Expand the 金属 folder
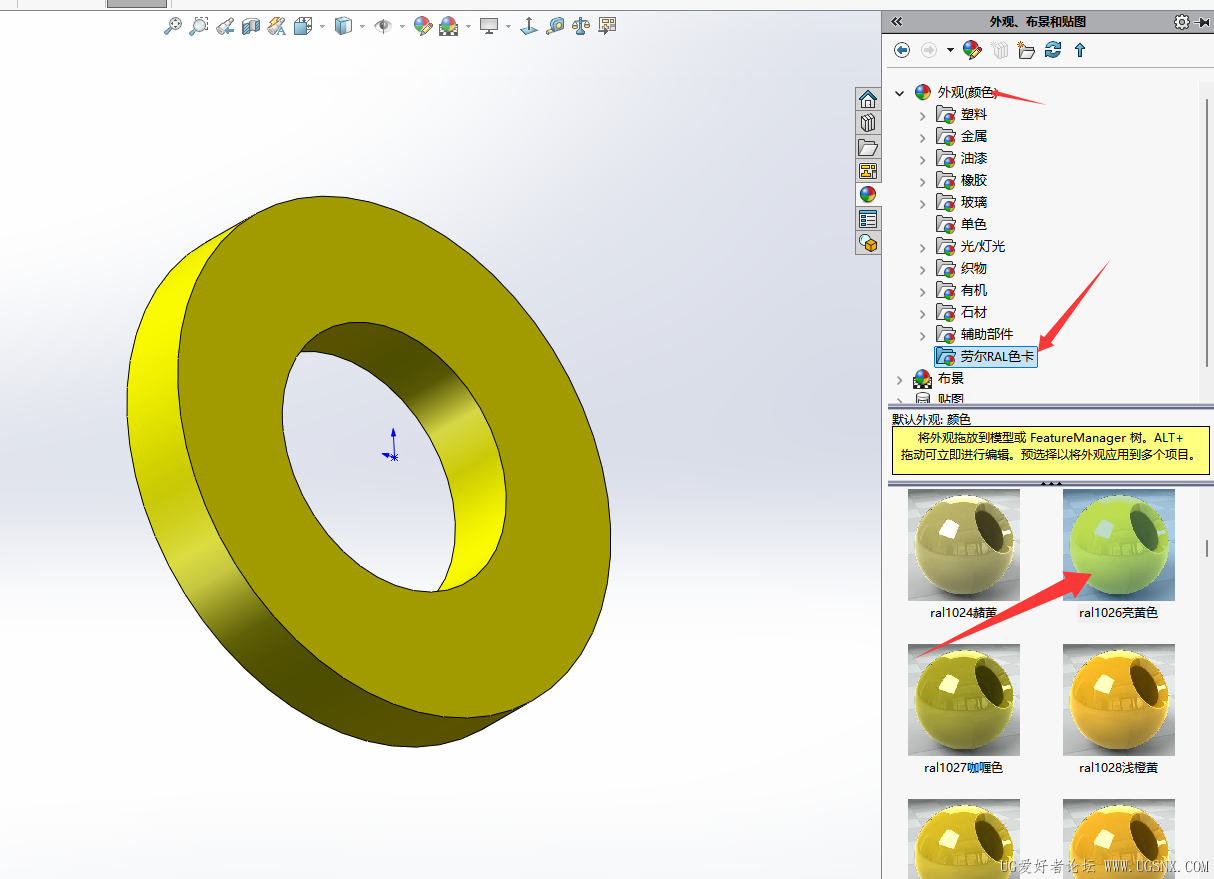Screen dimensions: 1214x879 pyautogui.click(x=923, y=137)
